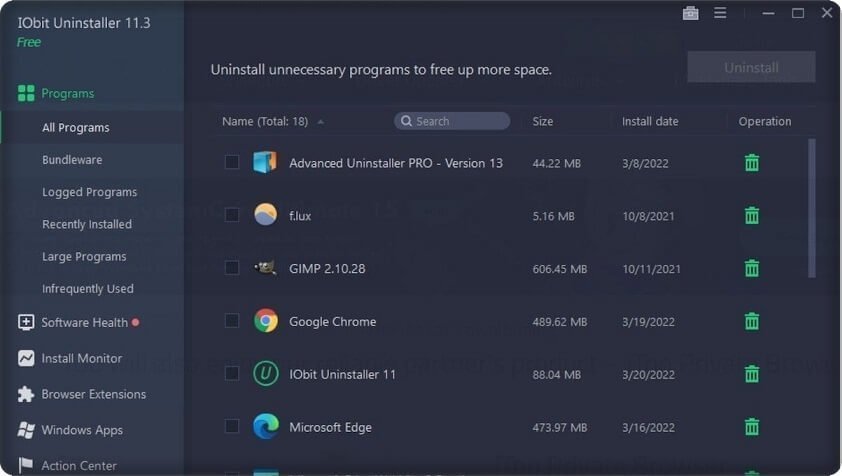The image size is (842, 476).
Task: Open Bundleware category
Action: [x=72, y=160]
